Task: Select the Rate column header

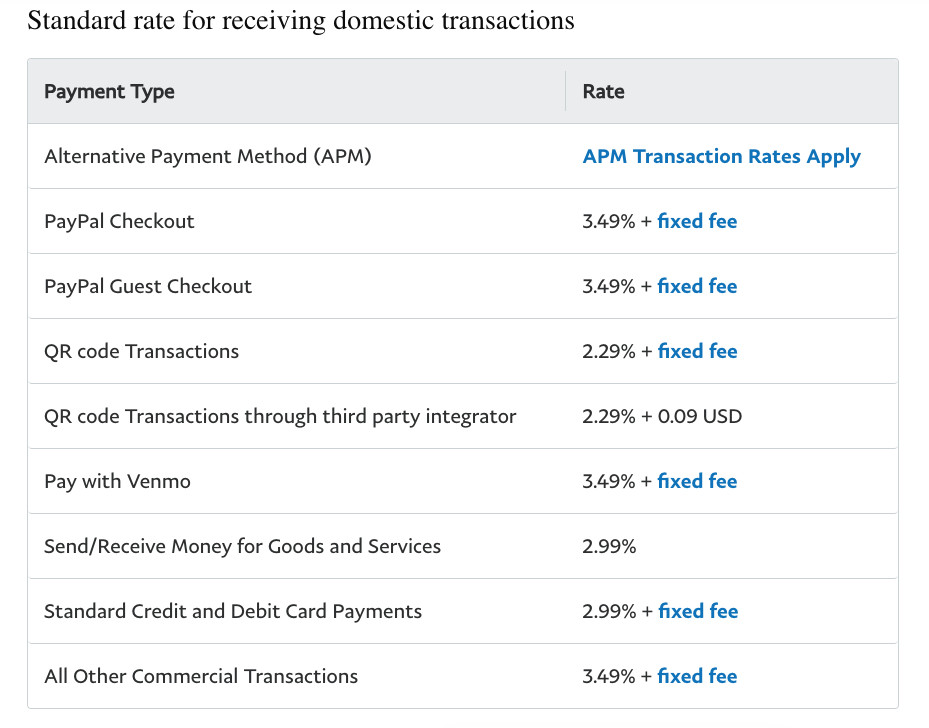Action: [x=603, y=91]
